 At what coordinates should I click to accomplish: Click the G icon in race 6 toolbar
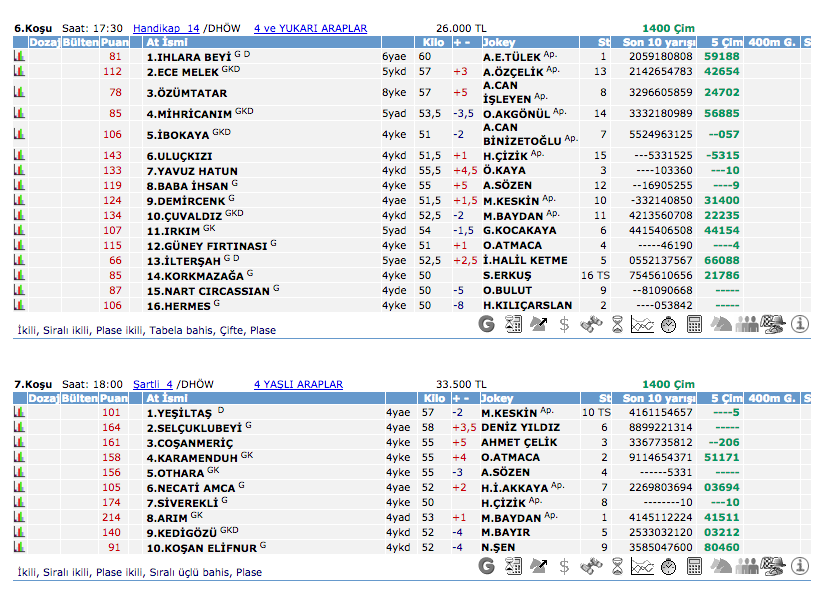tap(487, 324)
